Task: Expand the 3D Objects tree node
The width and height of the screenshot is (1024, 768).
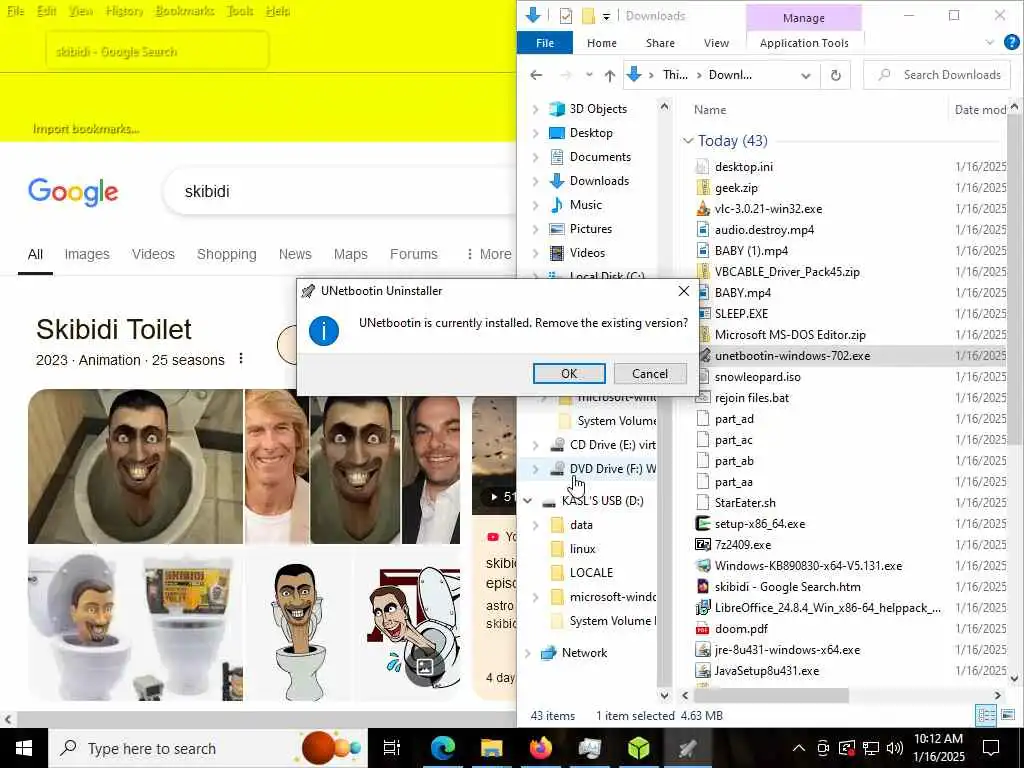Action: [536, 109]
